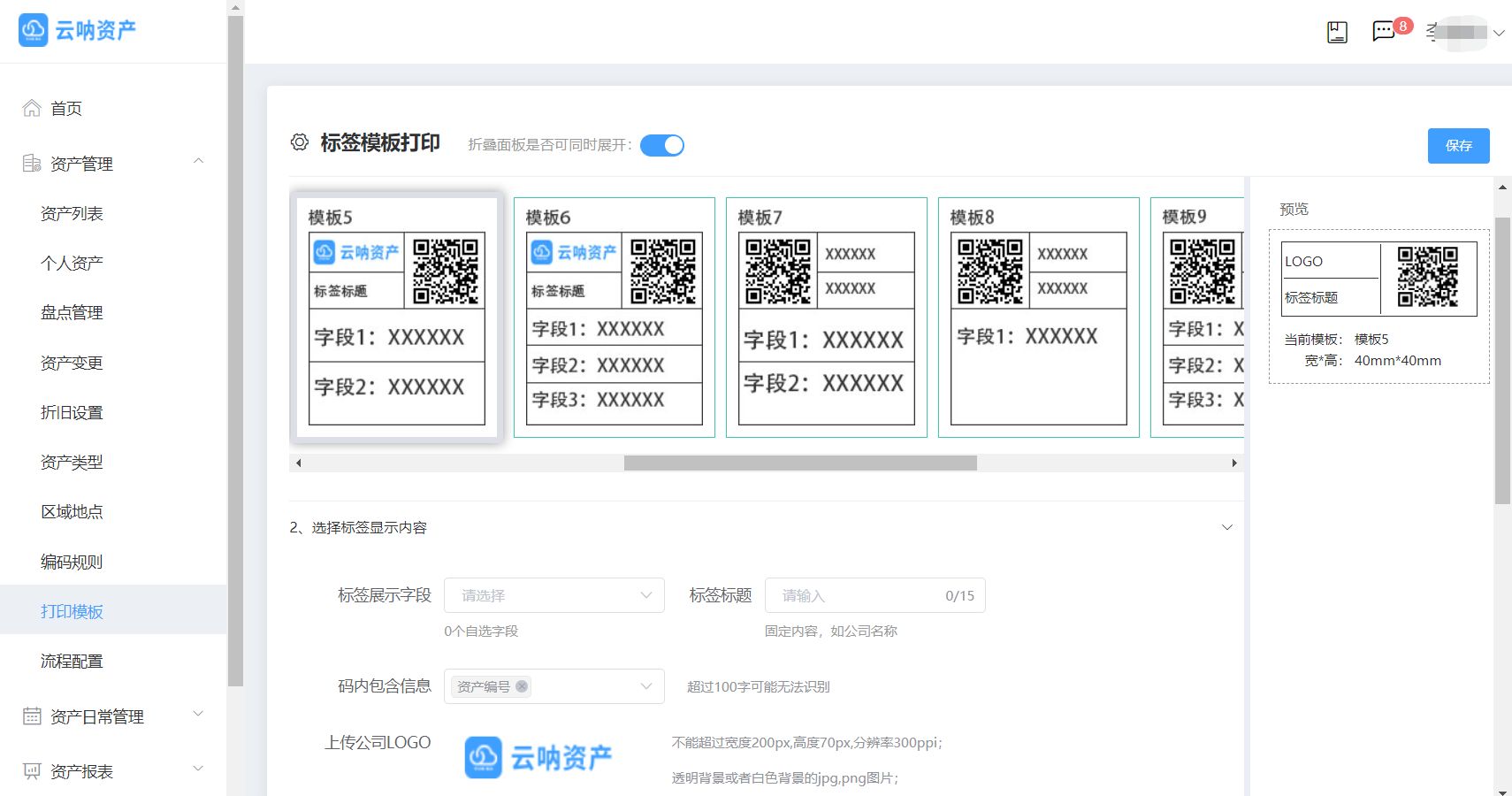1512x796 pixels.
Task: Open the 码内包含信息 dropdown
Action: (x=554, y=686)
